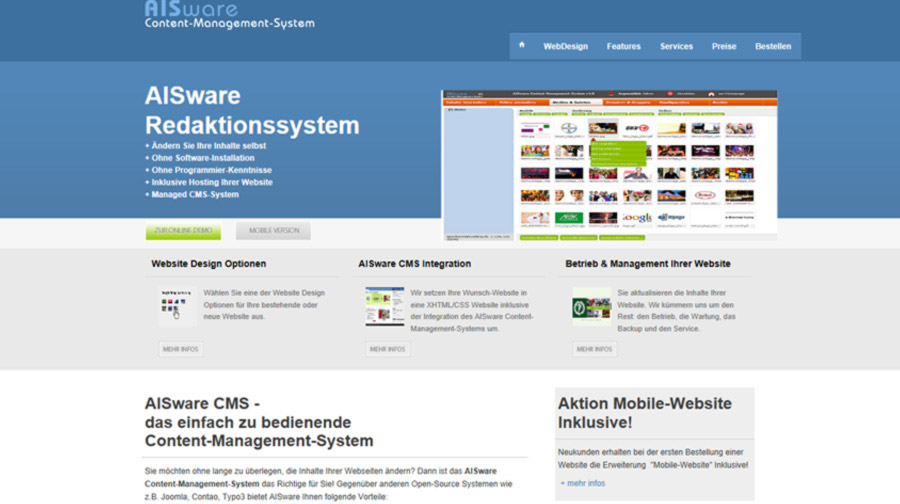Click the 'Ändern Sie Ihre Inhalte selbst' bullet
The height and width of the screenshot is (504, 900).
coord(205,146)
